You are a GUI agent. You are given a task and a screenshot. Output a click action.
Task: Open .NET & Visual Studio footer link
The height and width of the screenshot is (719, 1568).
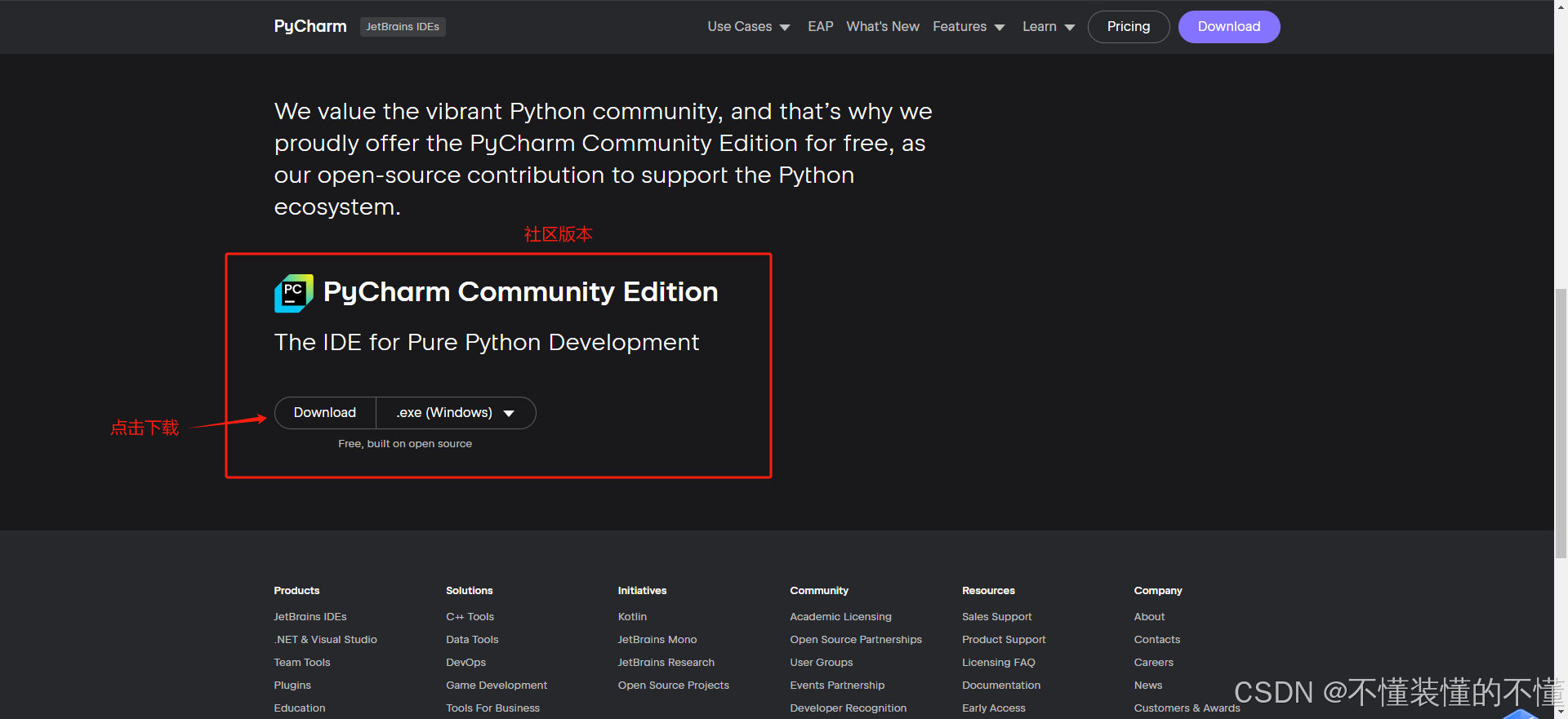326,640
